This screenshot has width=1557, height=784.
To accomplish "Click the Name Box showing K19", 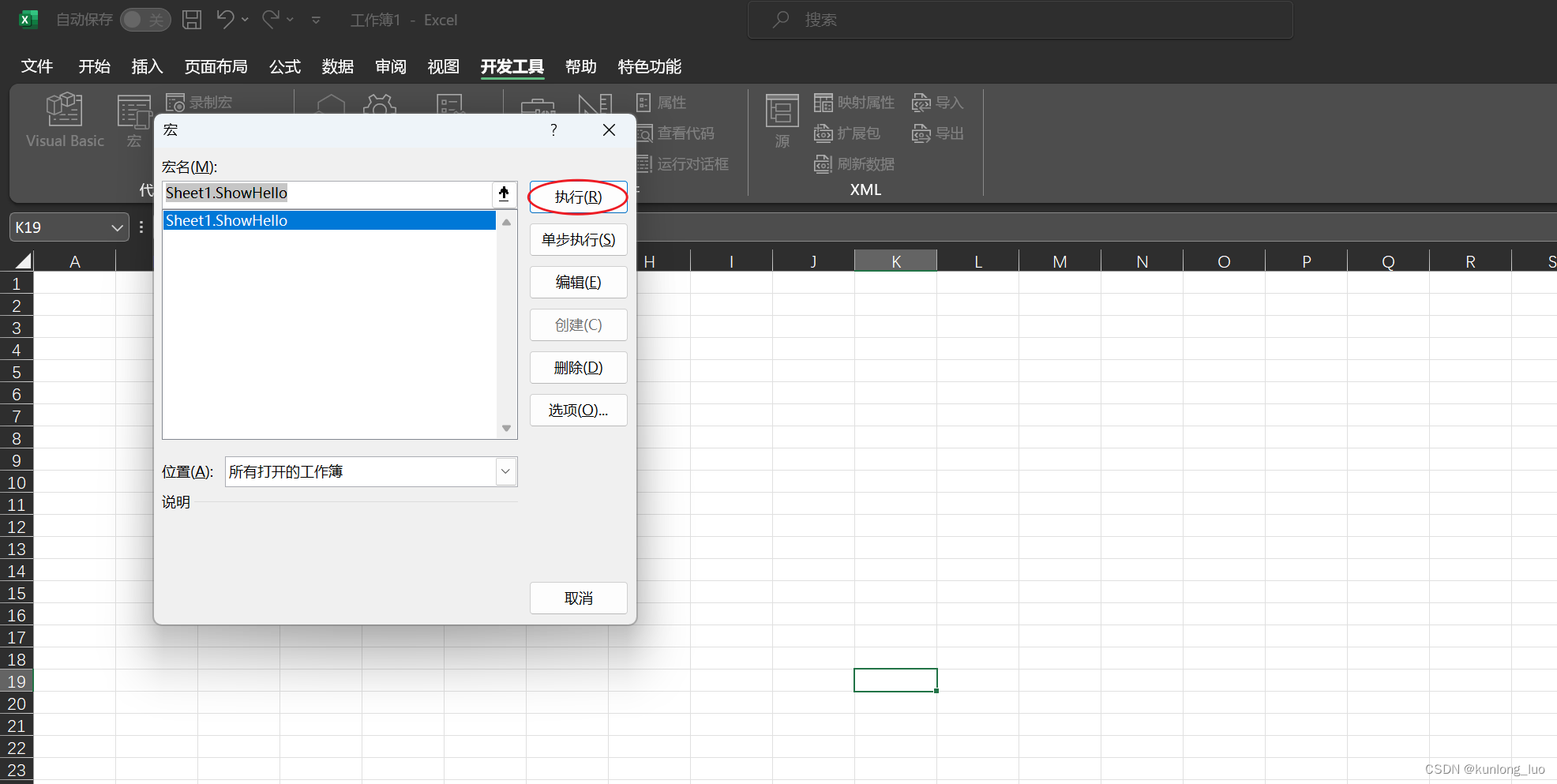I will pos(60,227).
